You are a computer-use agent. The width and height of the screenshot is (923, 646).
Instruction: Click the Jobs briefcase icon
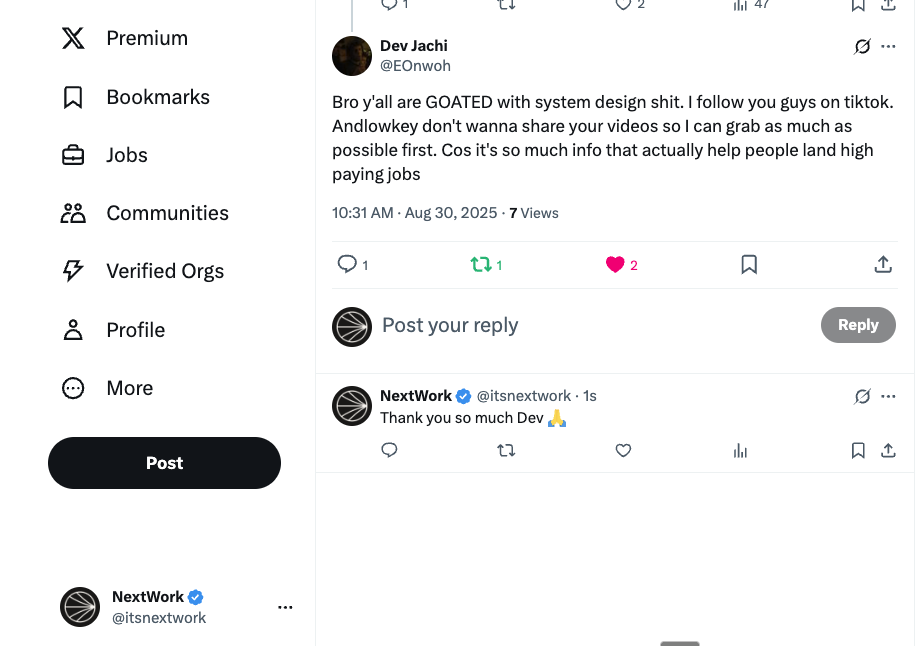(x=73, y=155)
